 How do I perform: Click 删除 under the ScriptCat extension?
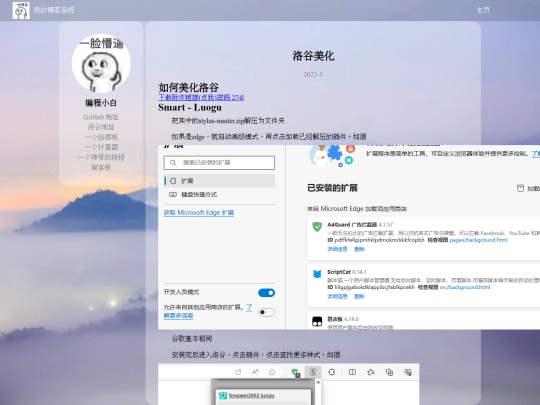[x=359, y=296]
